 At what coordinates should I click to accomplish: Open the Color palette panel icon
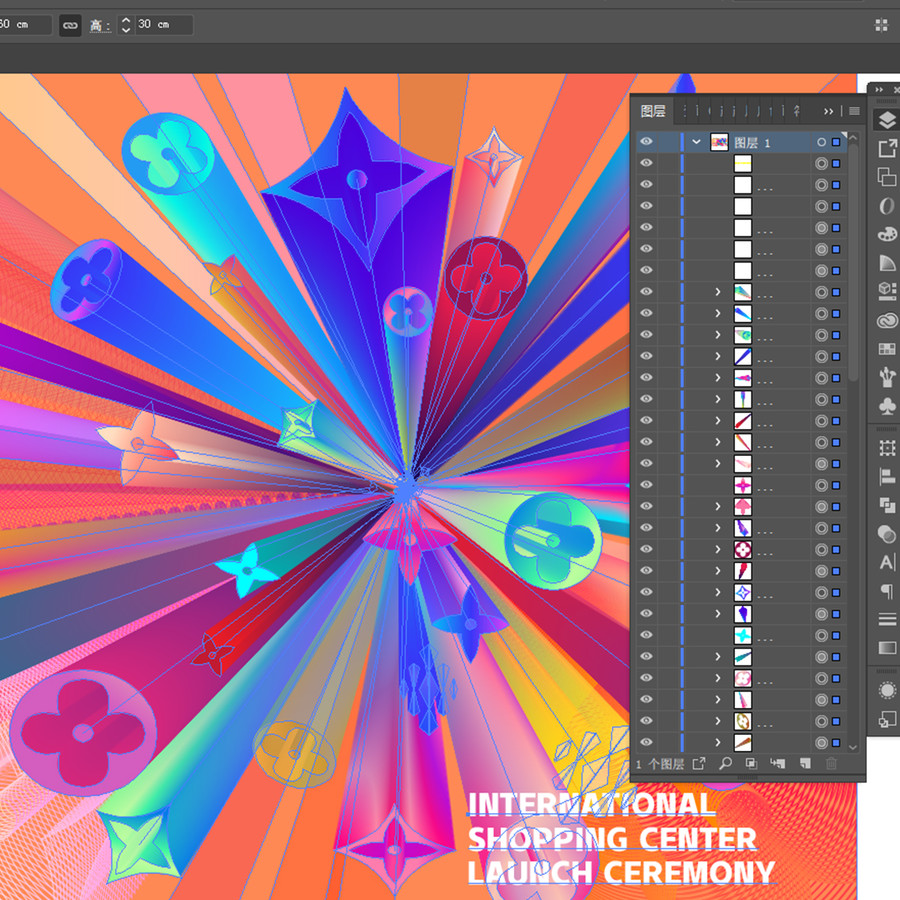(887, 234)
